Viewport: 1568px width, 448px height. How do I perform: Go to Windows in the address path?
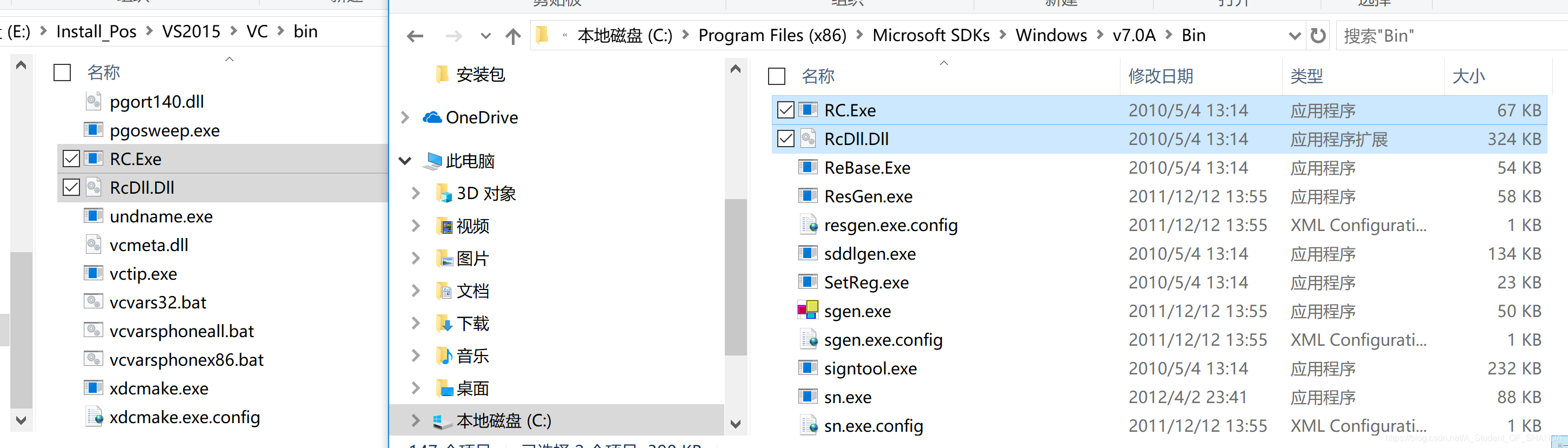coord(1051,35)
